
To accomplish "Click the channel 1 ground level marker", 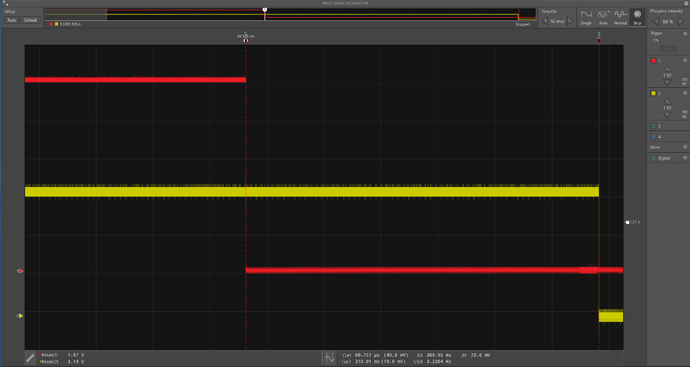I will (x=19, y=271).
